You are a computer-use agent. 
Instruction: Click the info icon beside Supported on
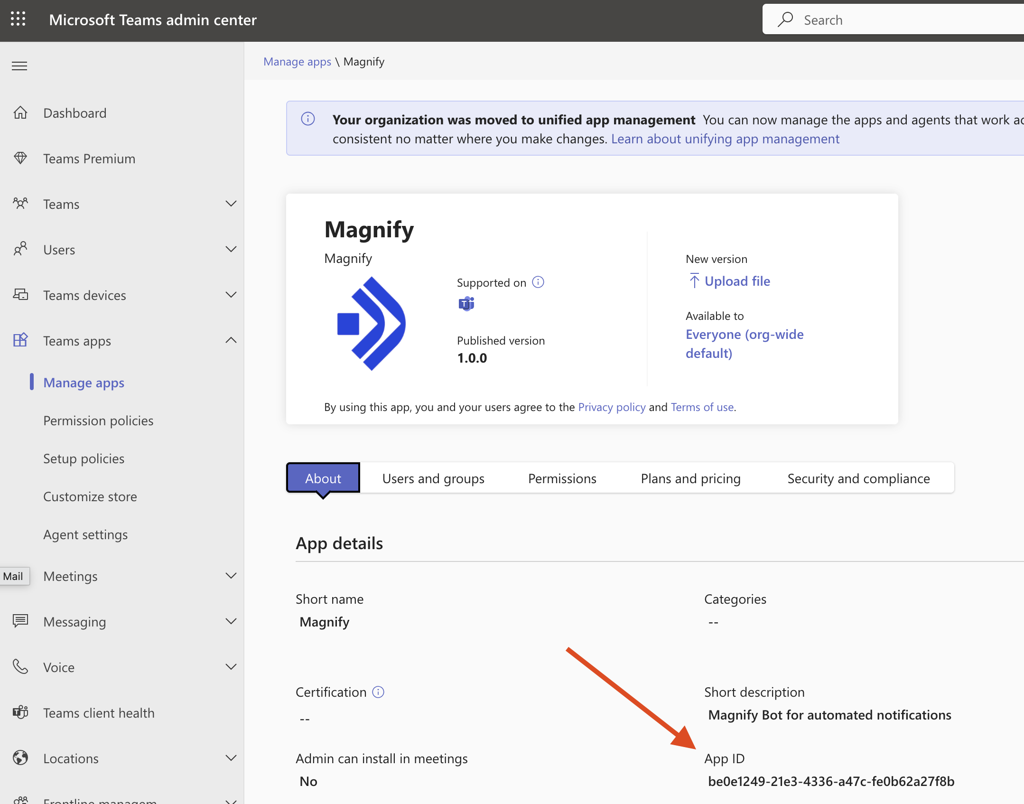click(x=538, y=282)
